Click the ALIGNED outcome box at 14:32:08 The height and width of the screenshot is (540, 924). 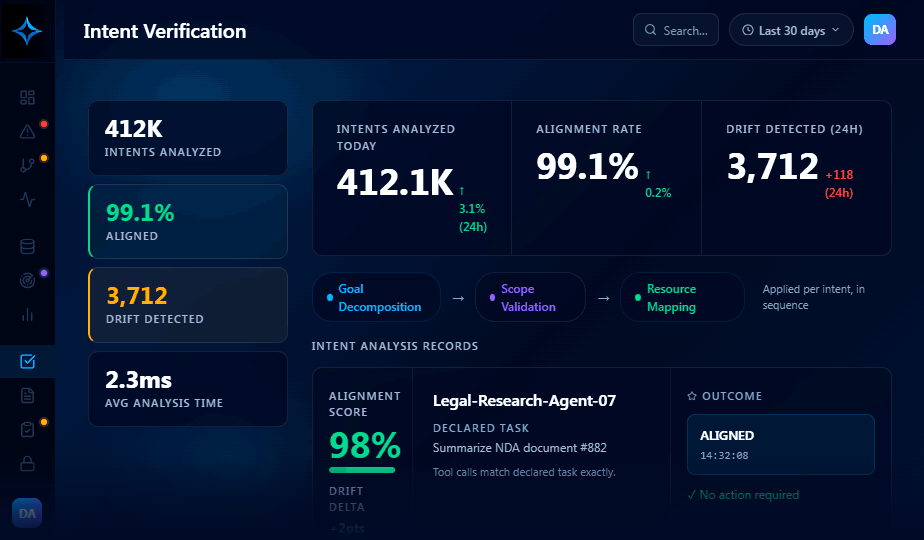(x=781, y=444)
